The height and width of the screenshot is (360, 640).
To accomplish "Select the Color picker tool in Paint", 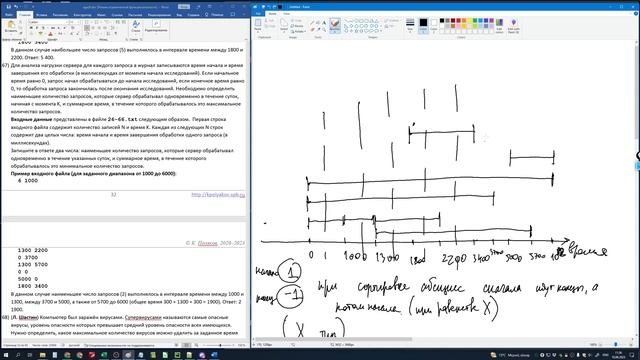I will [x=318, y=29].
